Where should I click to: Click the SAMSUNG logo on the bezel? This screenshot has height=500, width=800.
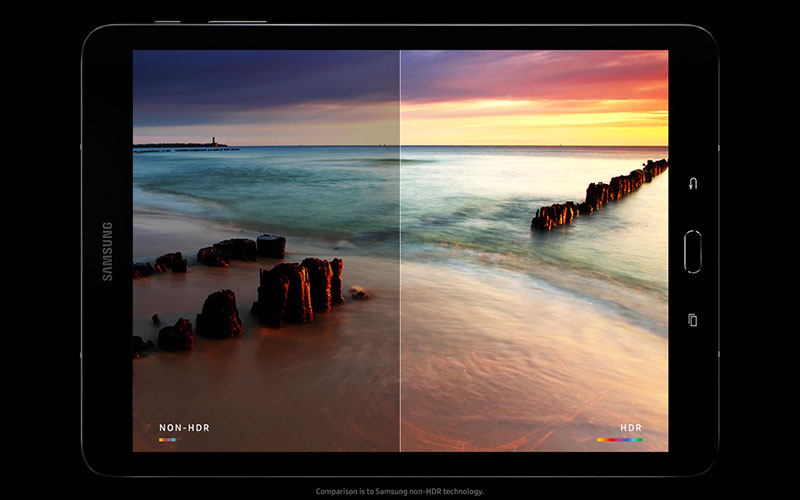coord(107,251)
